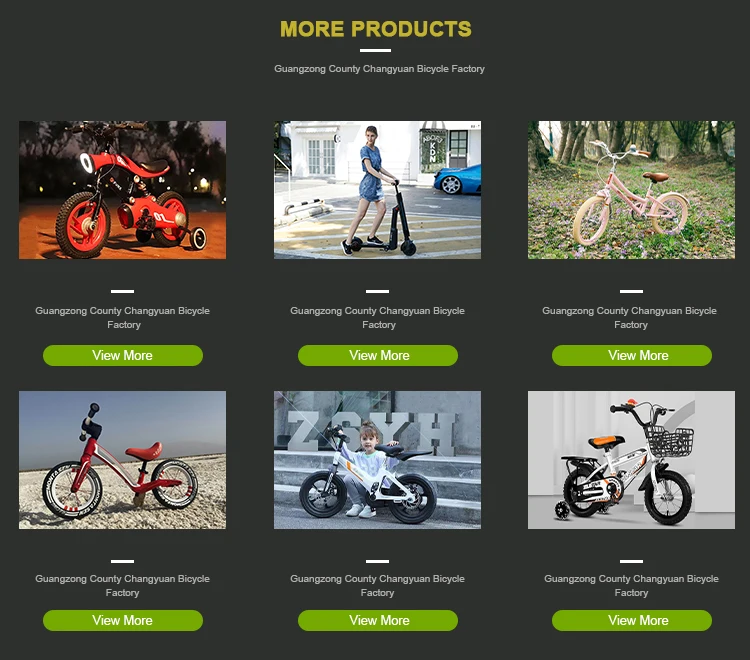Click the MORE PRODUCTS yellow heading
Screen dimensions: 750x660
coord(375,29)
